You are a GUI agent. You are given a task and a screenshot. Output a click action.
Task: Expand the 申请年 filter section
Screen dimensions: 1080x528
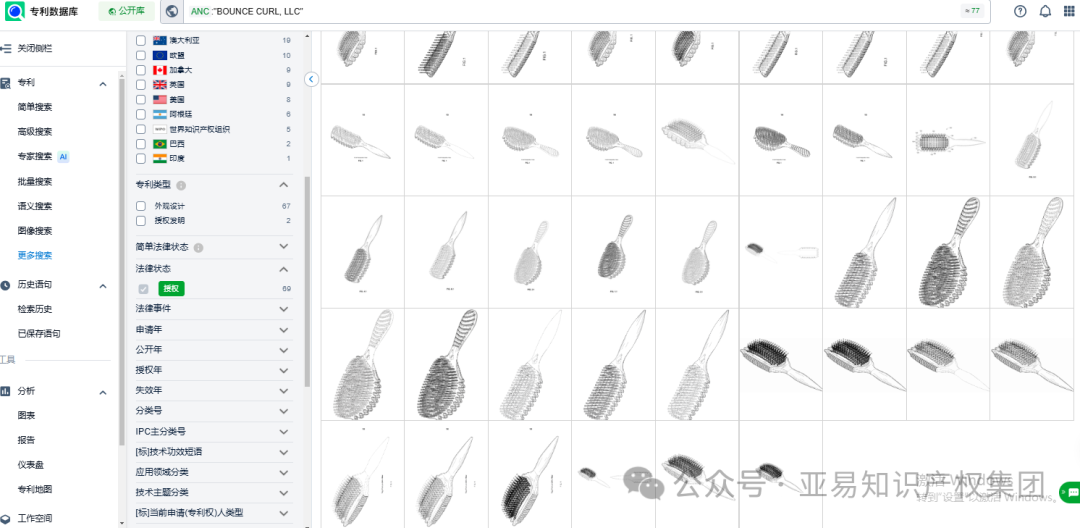pos(283,329)
